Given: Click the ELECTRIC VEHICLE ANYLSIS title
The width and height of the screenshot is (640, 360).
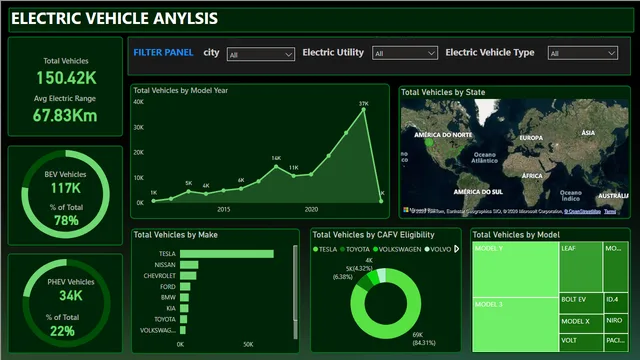Looking at the screenshot, I should [114, 18].
